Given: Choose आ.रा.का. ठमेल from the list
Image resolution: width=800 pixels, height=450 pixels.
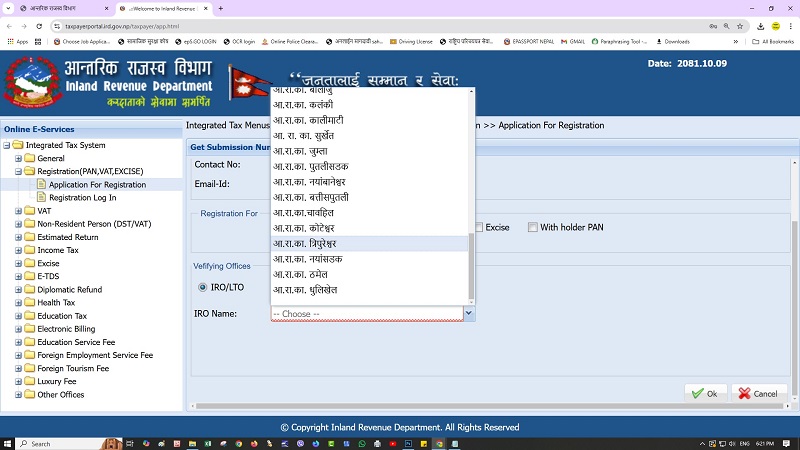Looking at the screenshot, I should (x=369, y=274).
